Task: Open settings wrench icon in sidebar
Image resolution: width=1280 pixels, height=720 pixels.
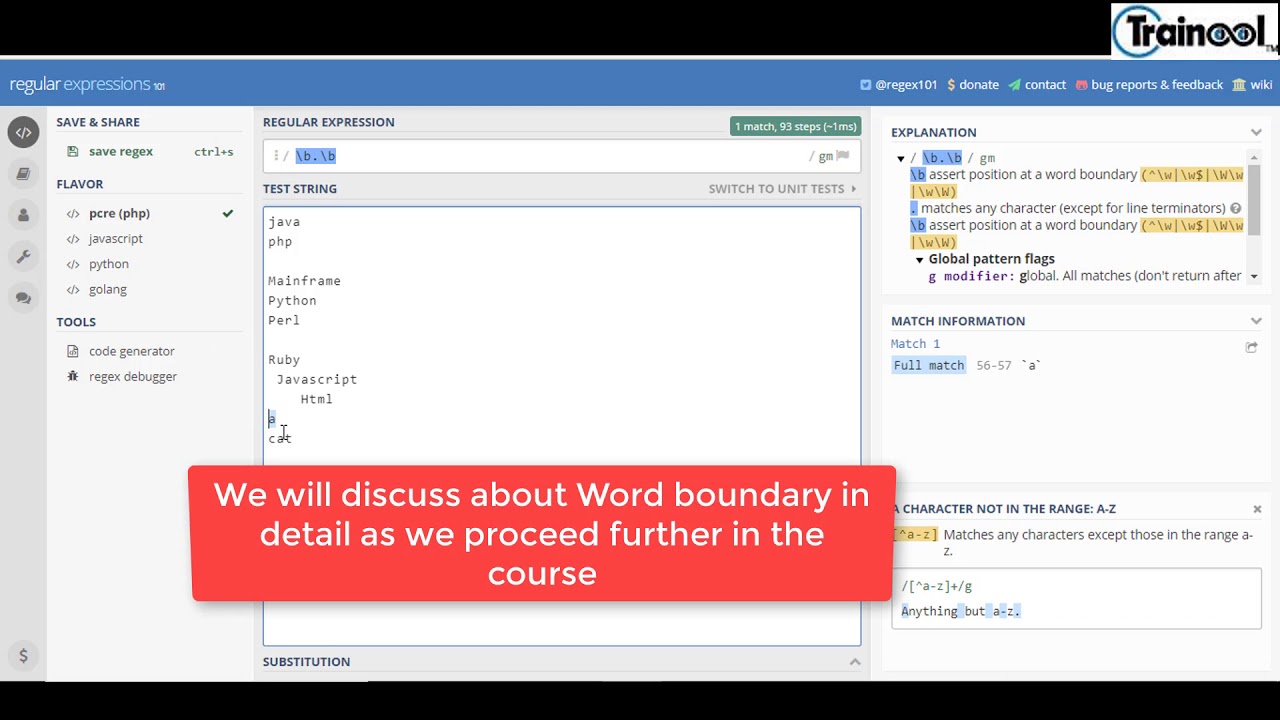Action: [23, 257]
